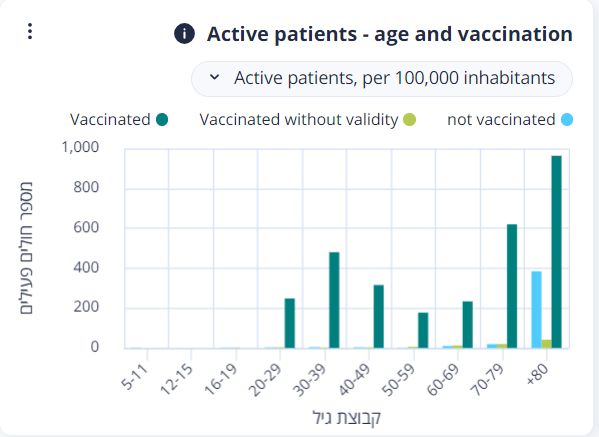599x437 pixels.
Task: Select the +80 vaccinated bar
Action: (x=556, y=252)
